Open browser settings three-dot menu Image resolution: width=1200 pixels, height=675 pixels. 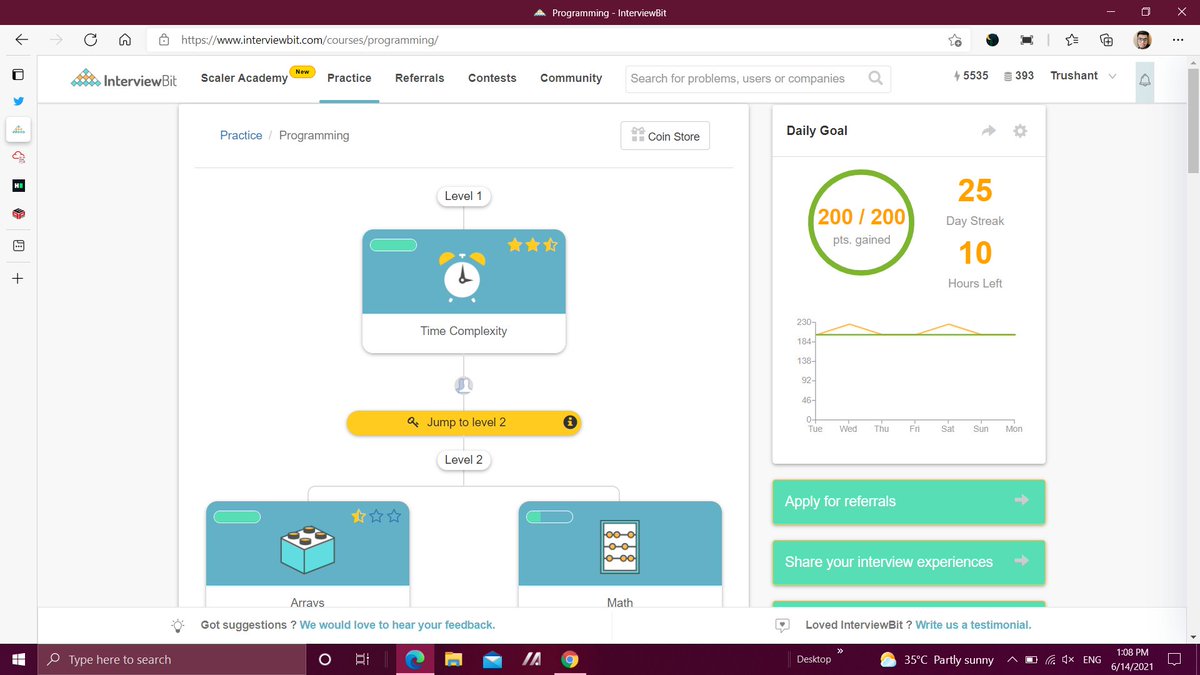[1178, 40]
